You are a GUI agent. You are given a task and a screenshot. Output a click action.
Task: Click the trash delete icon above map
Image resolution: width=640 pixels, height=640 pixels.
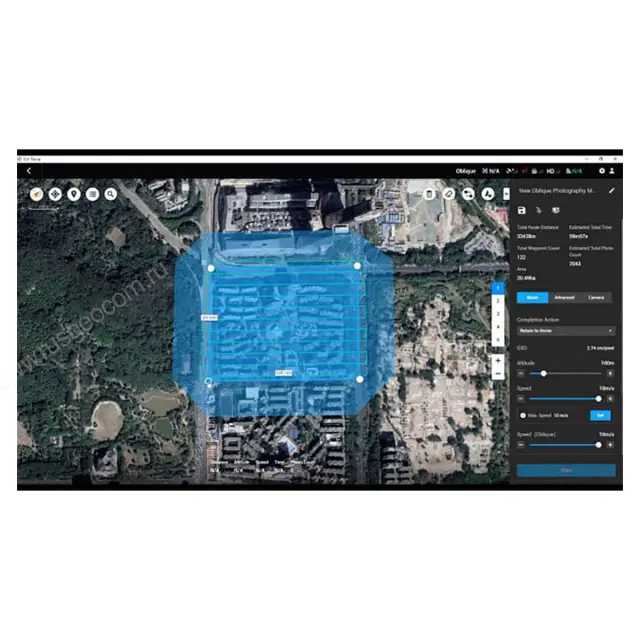[428, 194]
